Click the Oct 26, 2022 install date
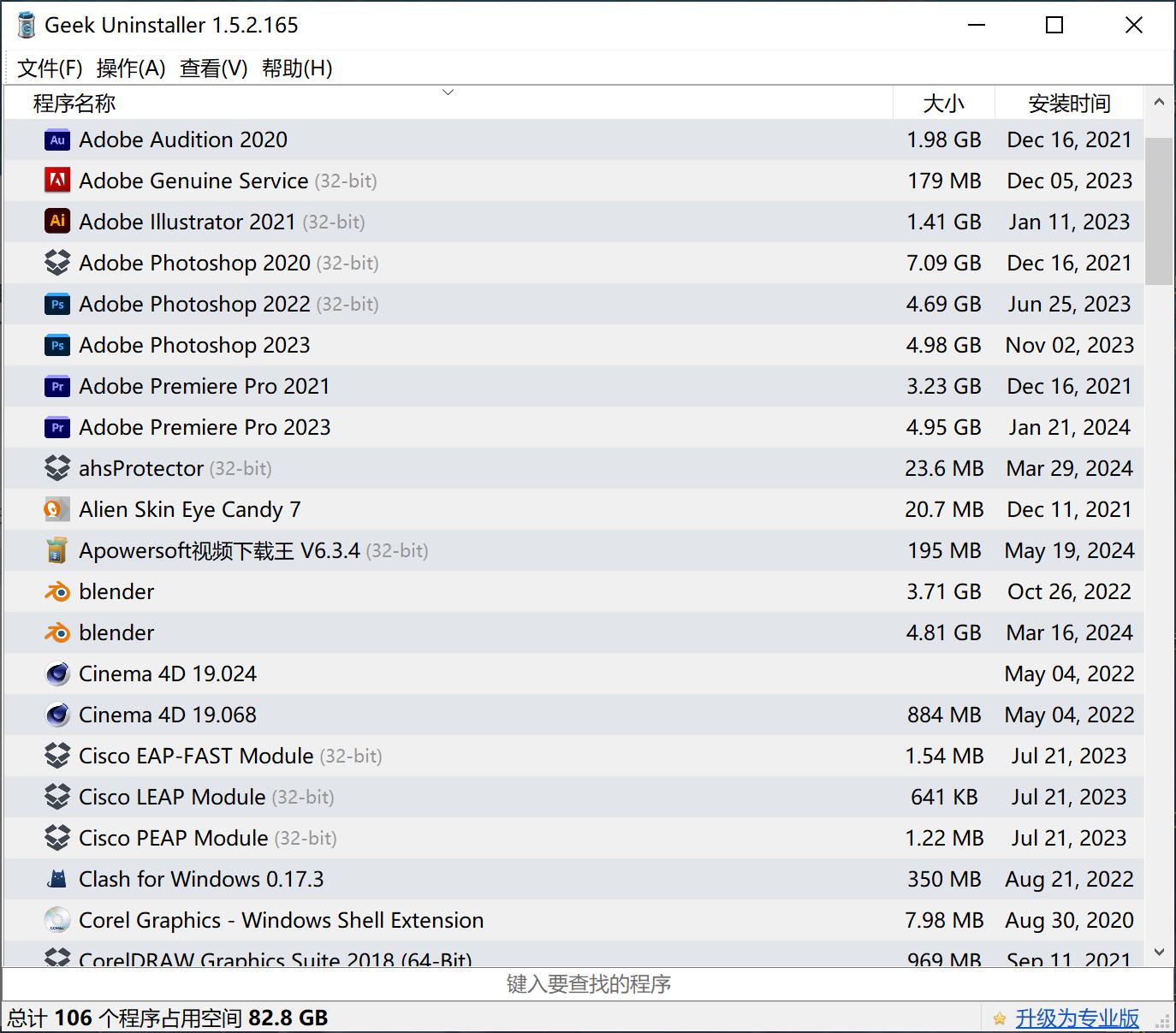 point(1069,591)
